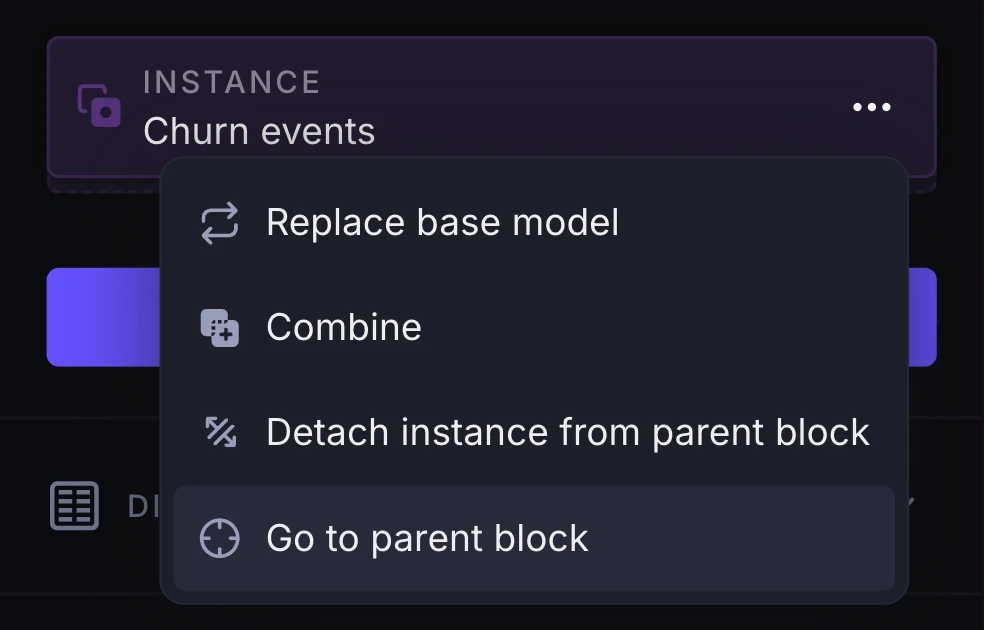
Task: Click the Churn events block name
Action: point(259,131)
